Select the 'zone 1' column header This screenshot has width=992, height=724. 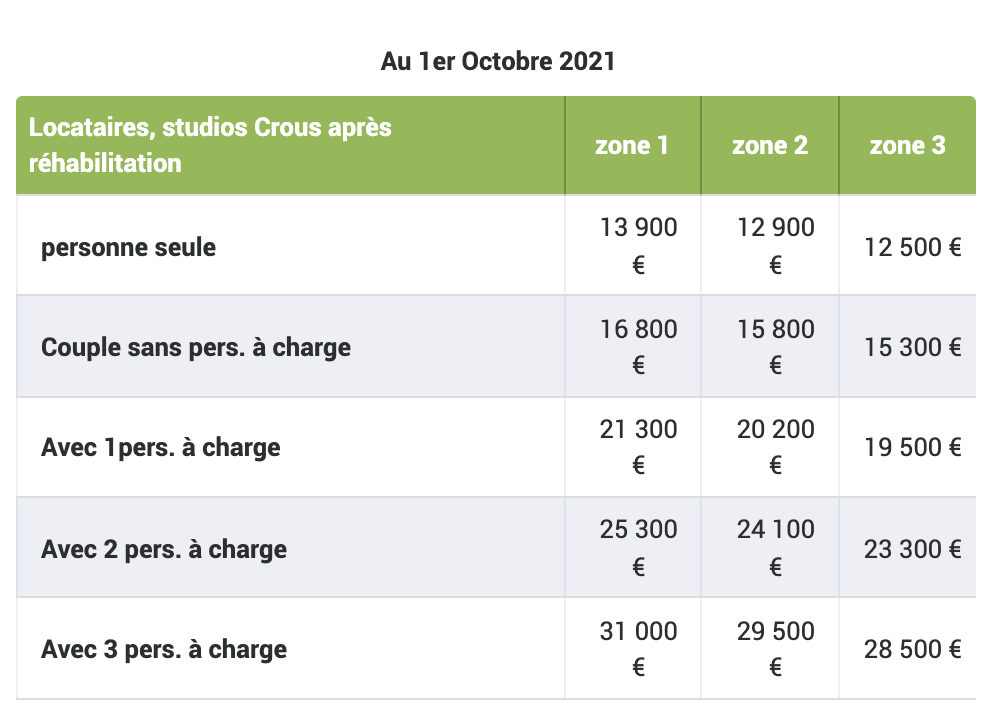[x=632, y=146]
